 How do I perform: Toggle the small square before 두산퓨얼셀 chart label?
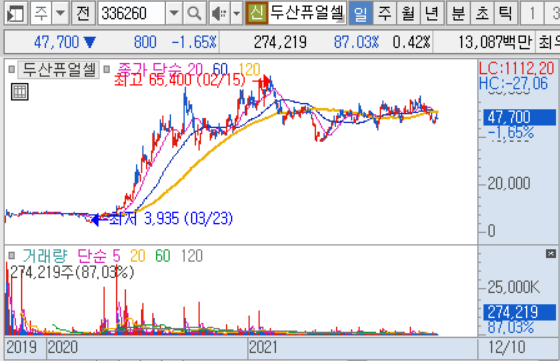[x=11, y=69]
